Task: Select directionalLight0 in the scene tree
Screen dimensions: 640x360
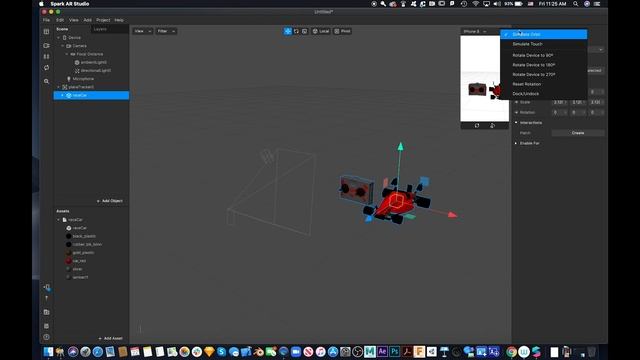Action: click(96, 71)
